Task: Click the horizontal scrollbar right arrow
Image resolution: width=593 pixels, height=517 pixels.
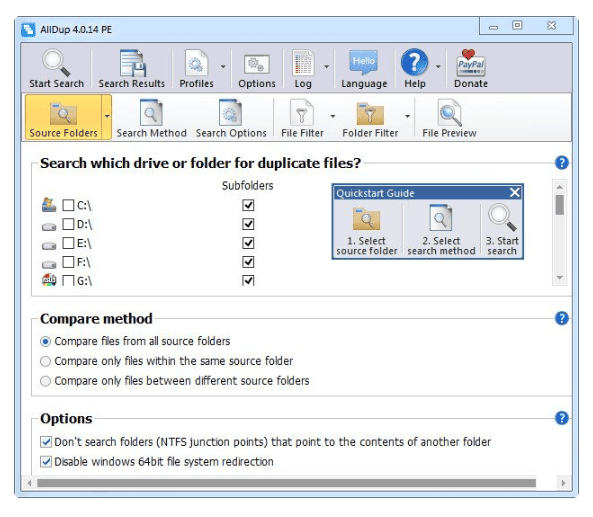Action: pyautogui.click(x=564, y=483)
